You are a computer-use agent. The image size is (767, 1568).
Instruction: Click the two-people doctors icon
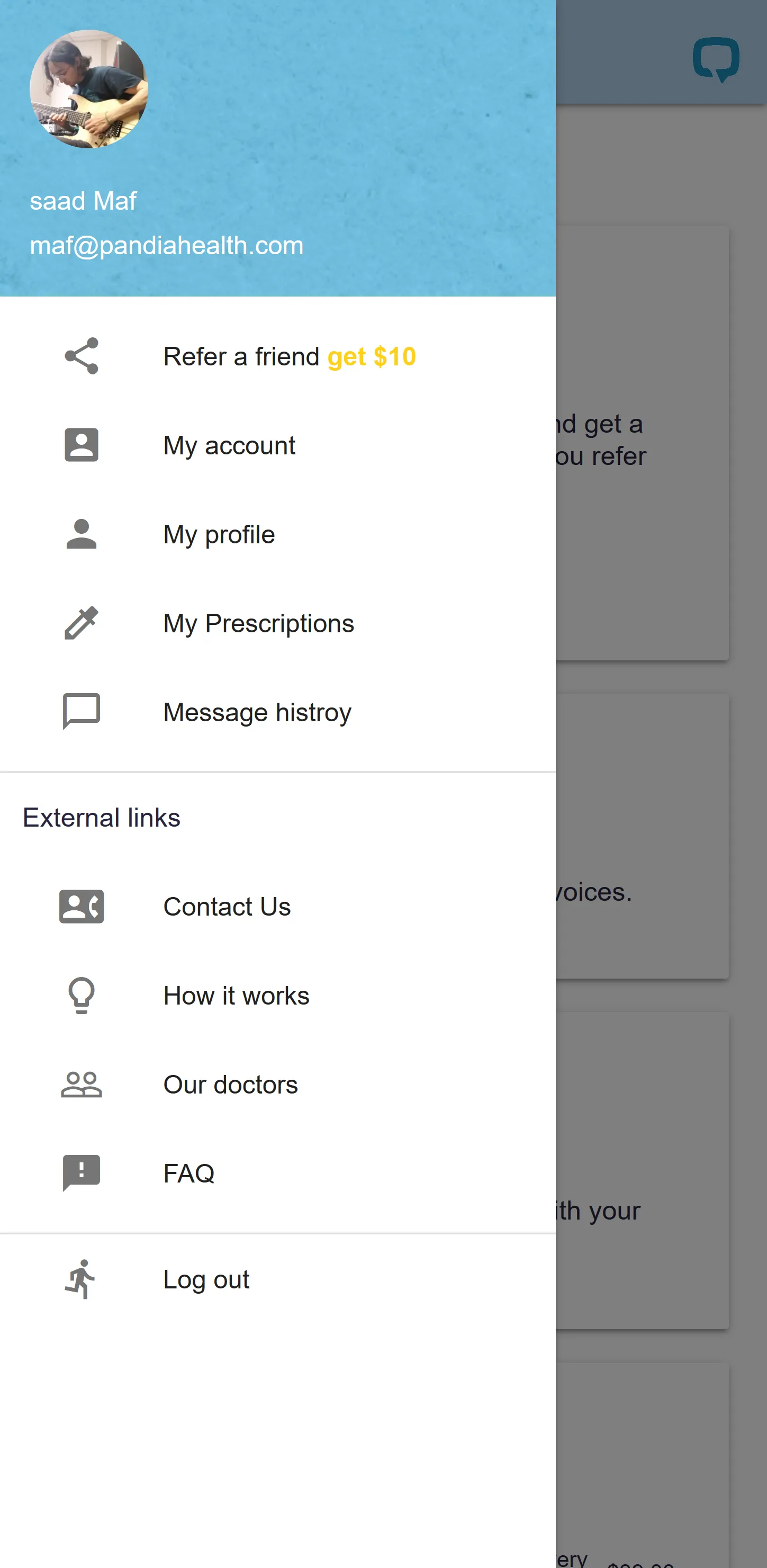click(82, 1084)
